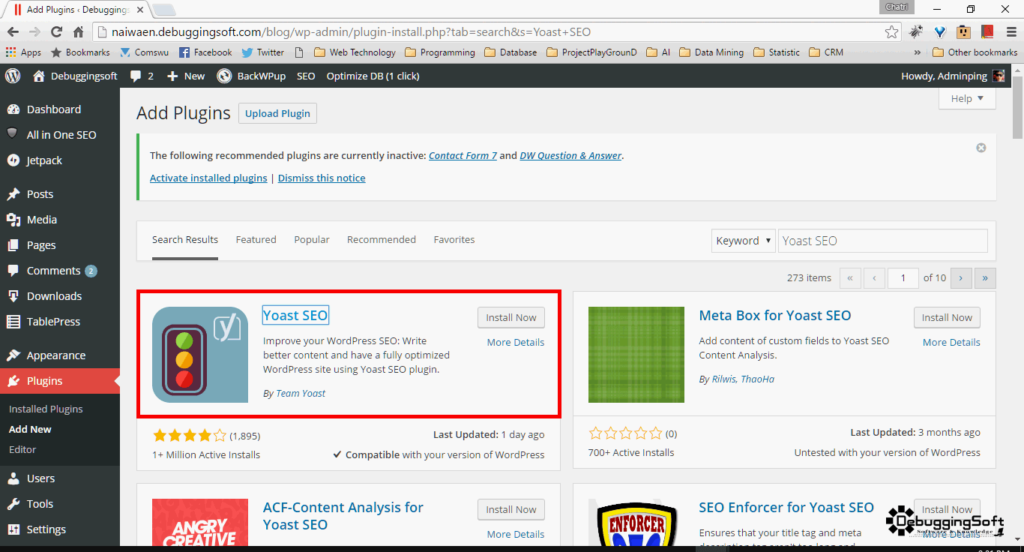
Task: Open plugin Editor submenu item
Action: point(22,449)
